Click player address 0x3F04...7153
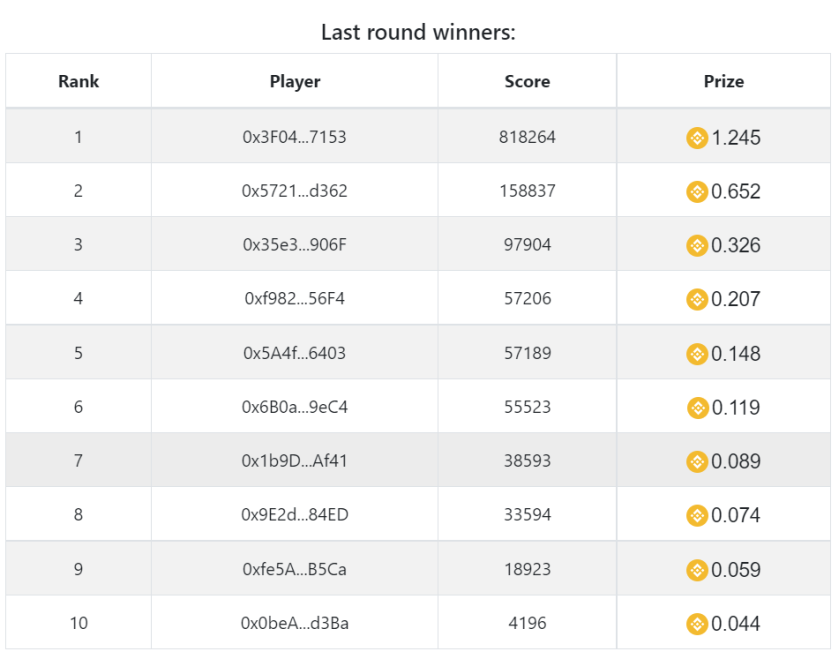 click(294, 137)
